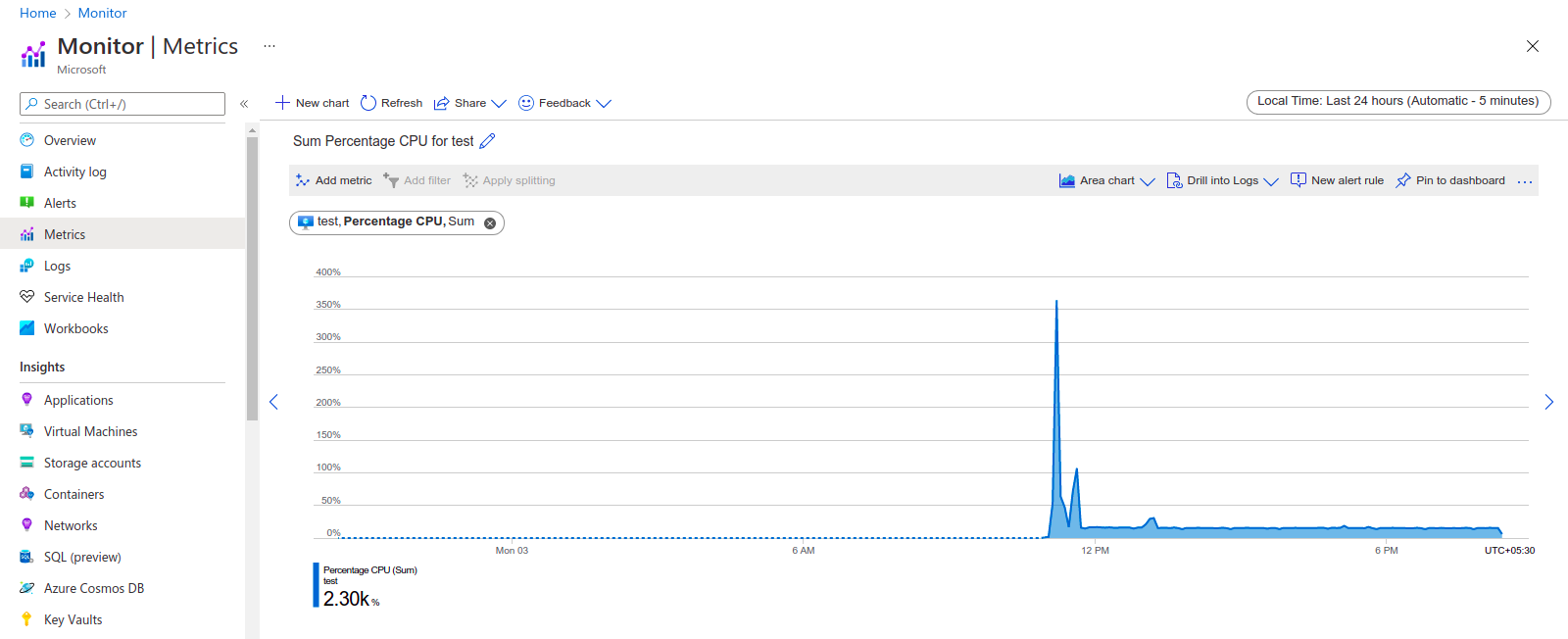This screenshot has width=1568, height=639.
Task: Click the Overview icon in sidebar
Action: pyautogui.click(x=27, y=140)
